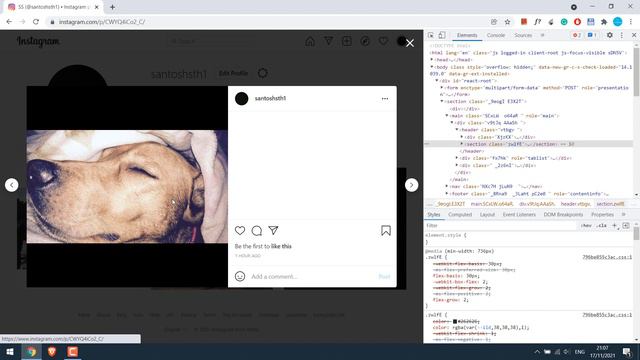Open the activity heart icon in navbar
Viewport: 640px width, 360px height.
[383, 41]
